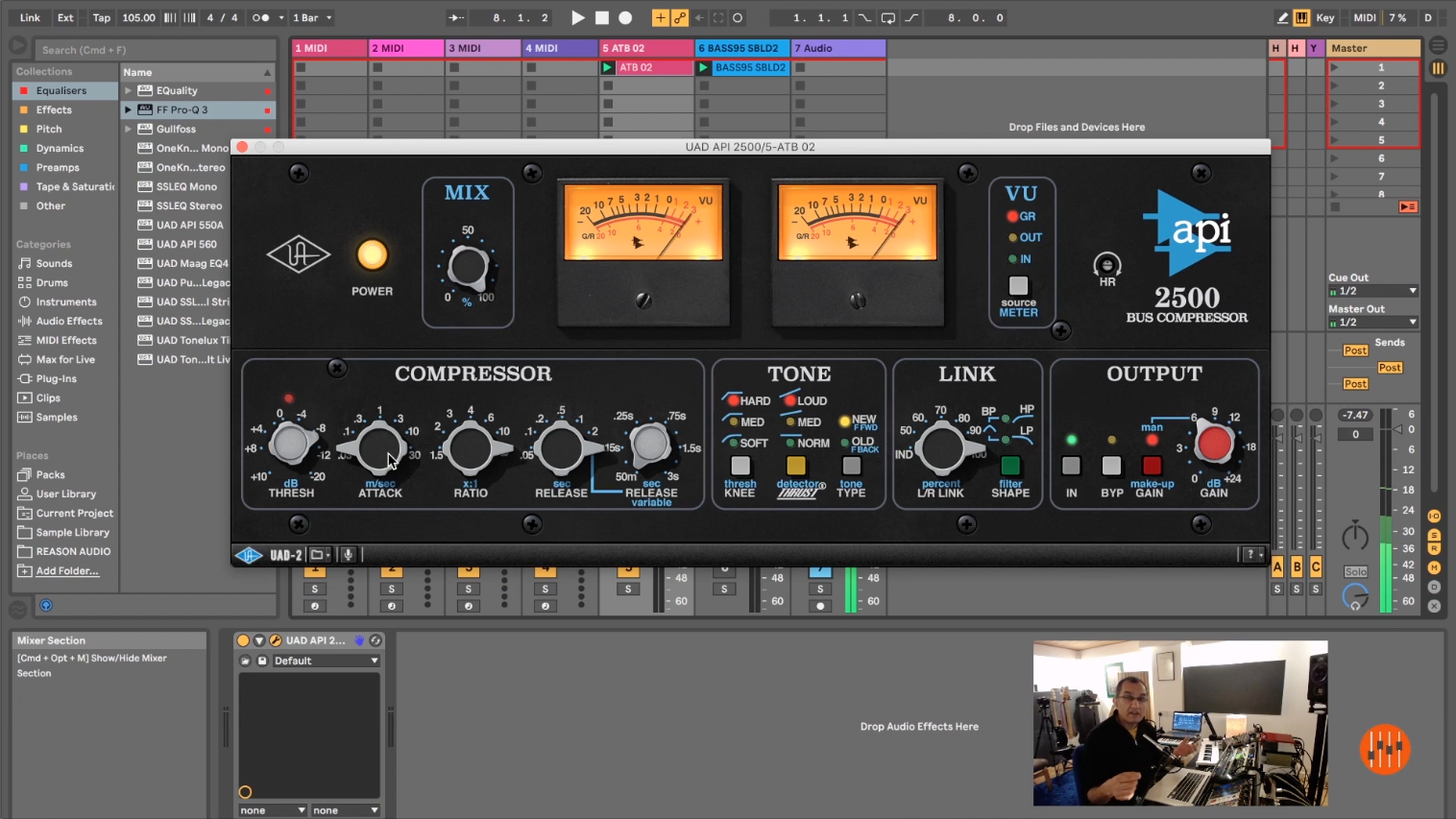Toggle the red make-up GAIN button
This screenshot has height=819, width=1456.
1152,466
